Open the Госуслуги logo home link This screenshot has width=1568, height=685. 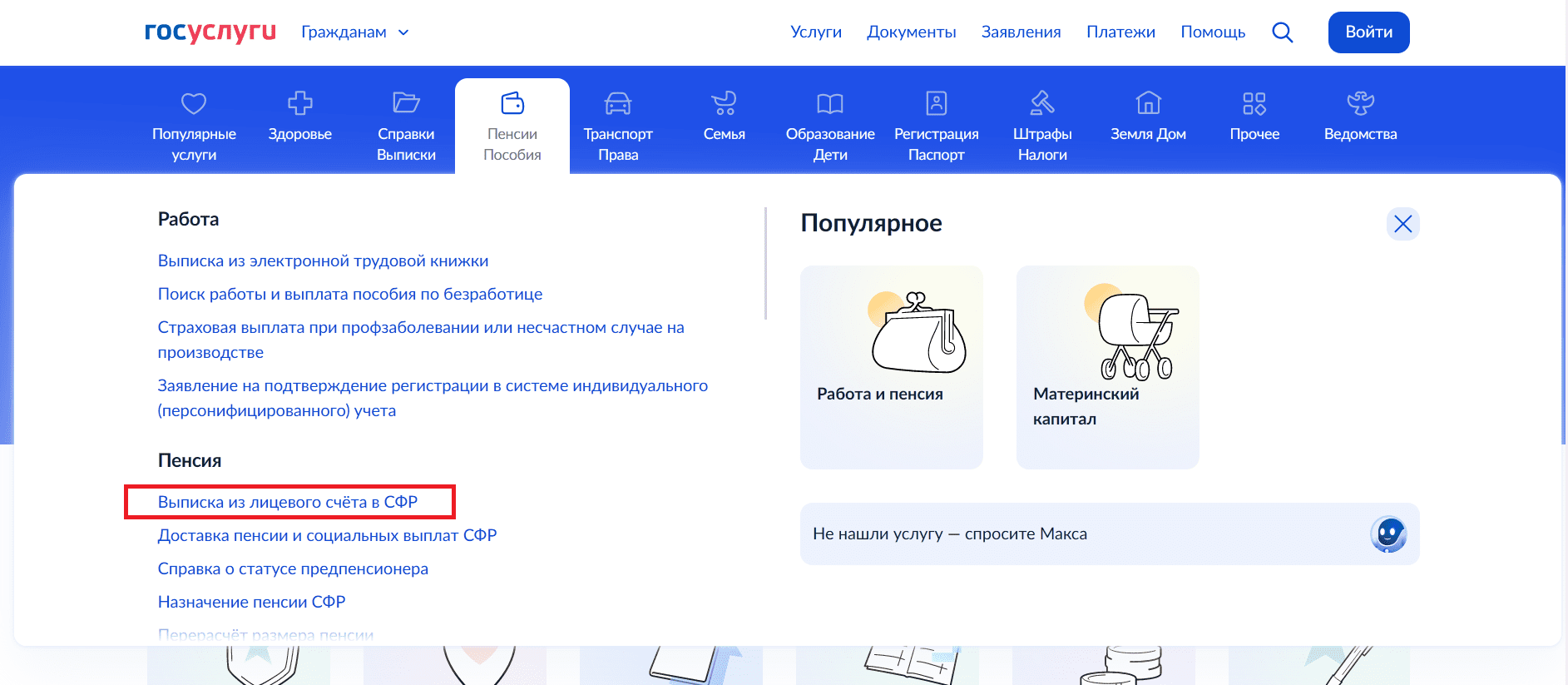(x=210, y=32)
